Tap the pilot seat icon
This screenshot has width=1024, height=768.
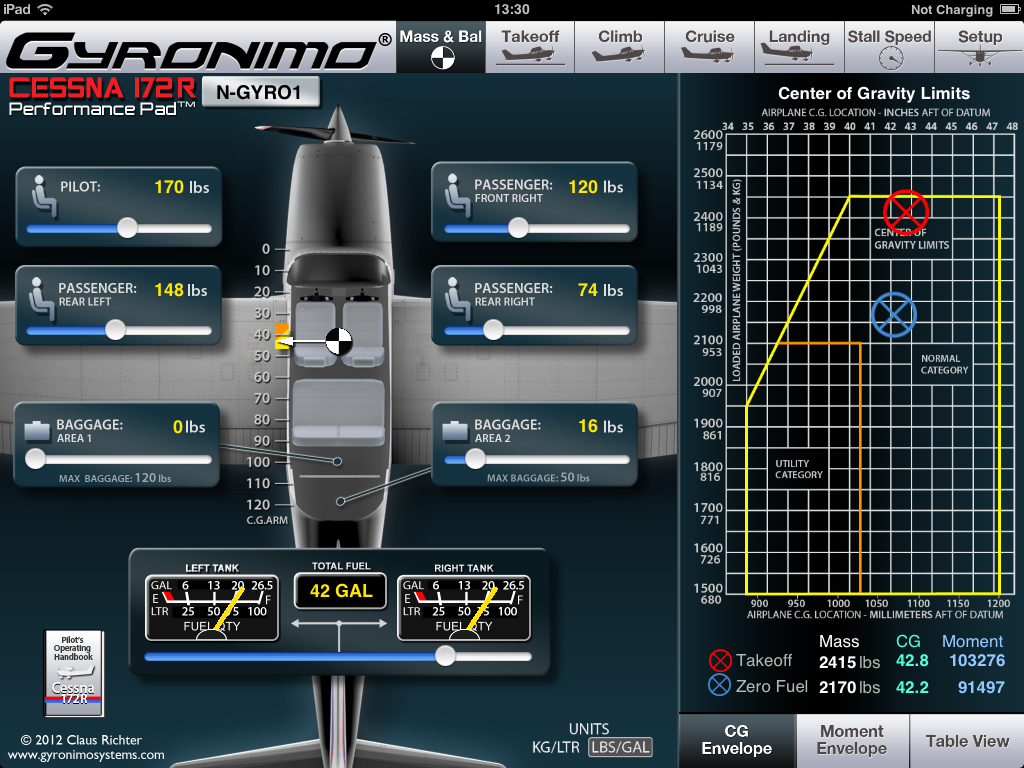coord(43,196)
